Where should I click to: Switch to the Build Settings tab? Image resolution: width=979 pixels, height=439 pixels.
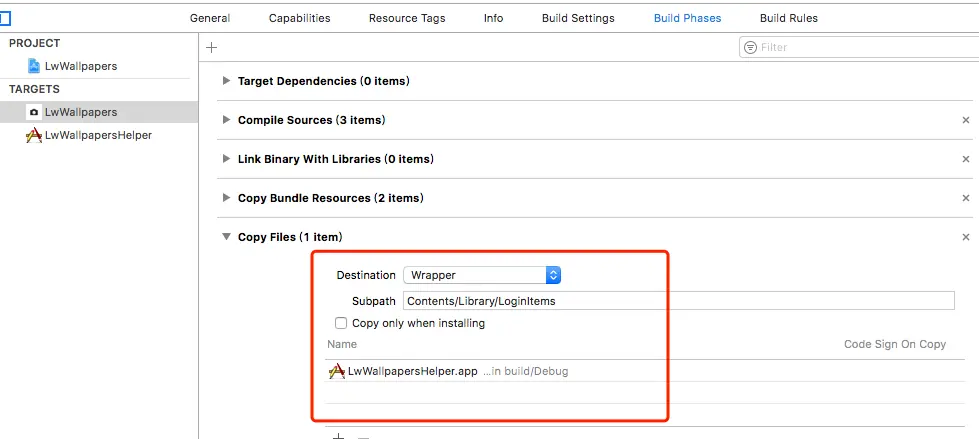point(578,18)
